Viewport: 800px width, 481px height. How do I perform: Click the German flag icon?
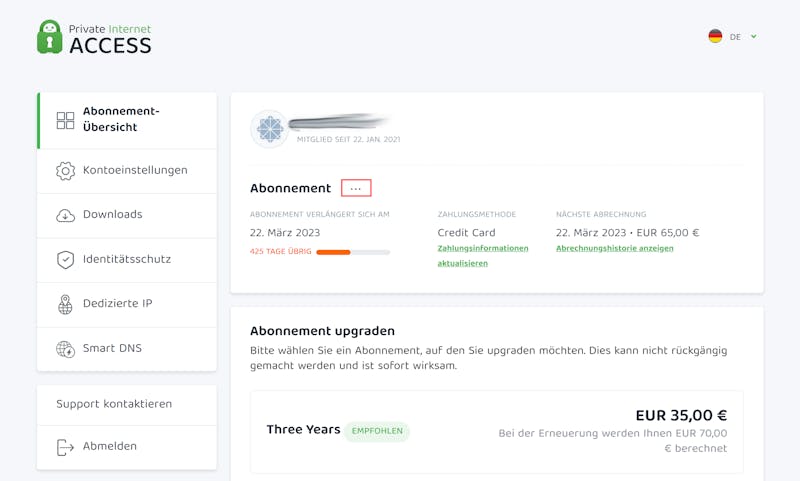tap(715, 36)
